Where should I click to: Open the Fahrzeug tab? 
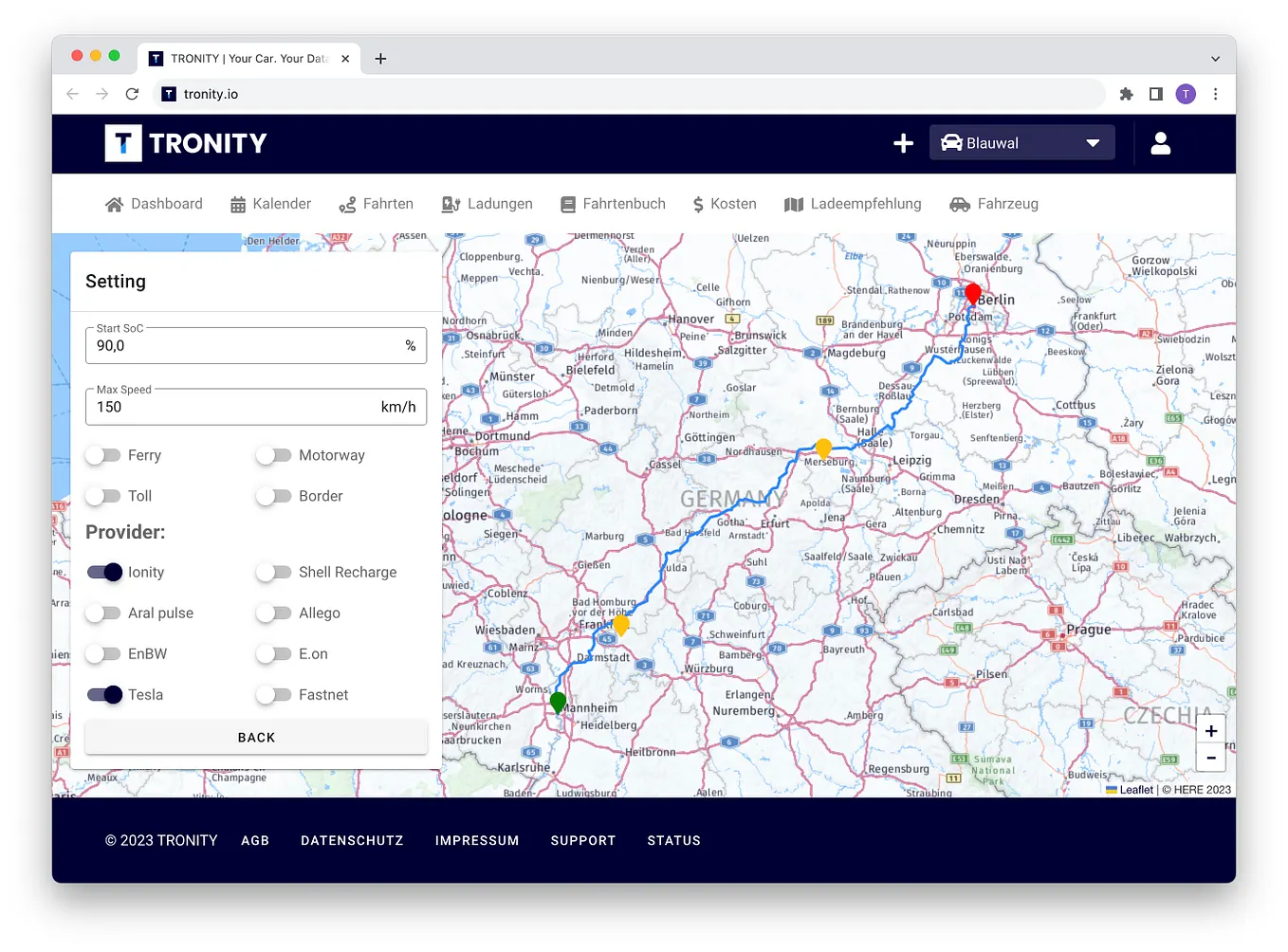[x=994, y=204]
